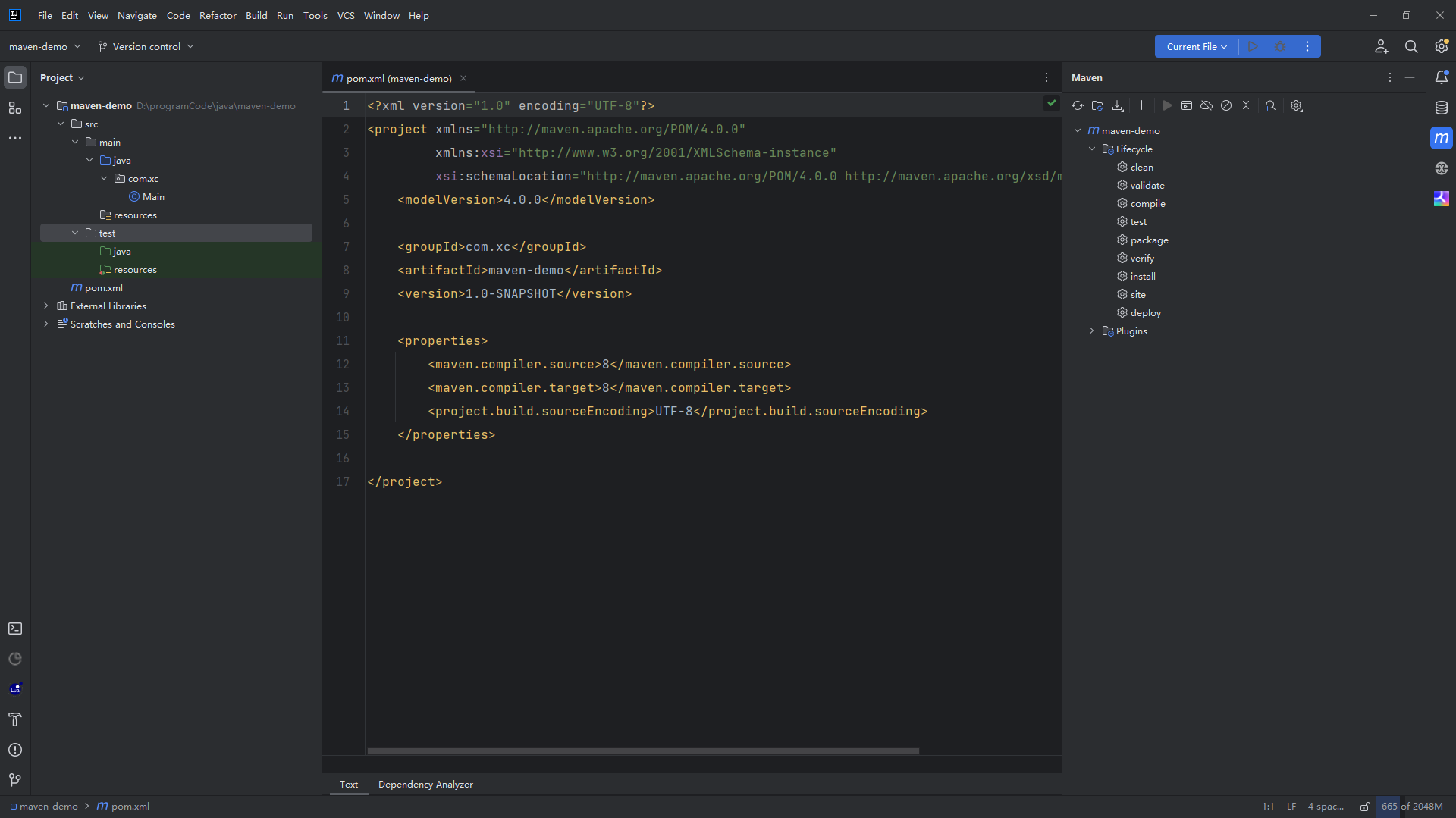This screenshot has width=1456, height=818.
Task: Open Notifications bell on right sidebar
Action: [x=1442, y=77]
